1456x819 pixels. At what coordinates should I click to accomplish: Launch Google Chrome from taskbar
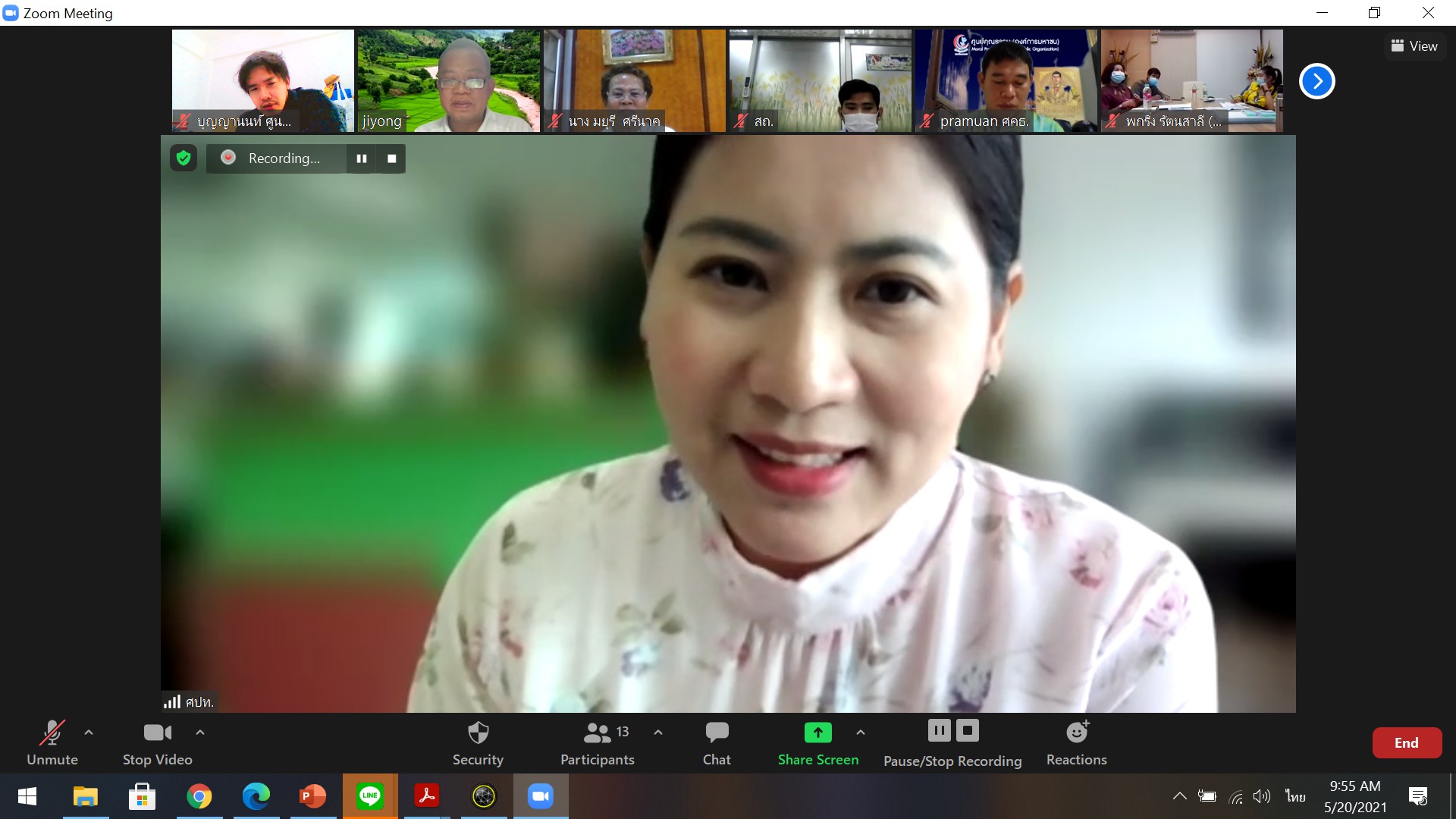pyautogui.click(x=199, y=796)
